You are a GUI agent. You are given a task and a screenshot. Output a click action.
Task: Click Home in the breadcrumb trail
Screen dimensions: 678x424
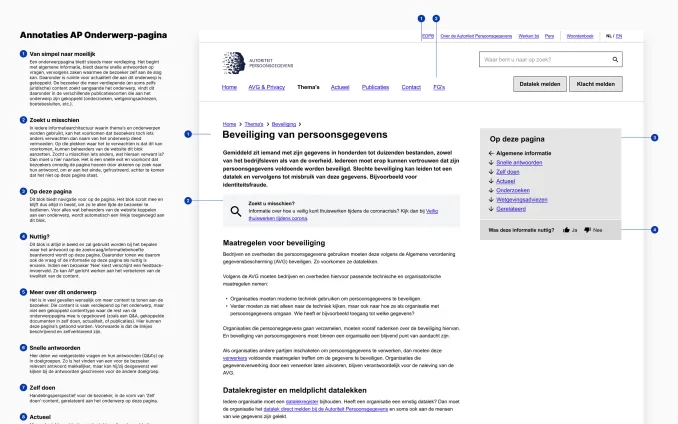click(229, 124)
